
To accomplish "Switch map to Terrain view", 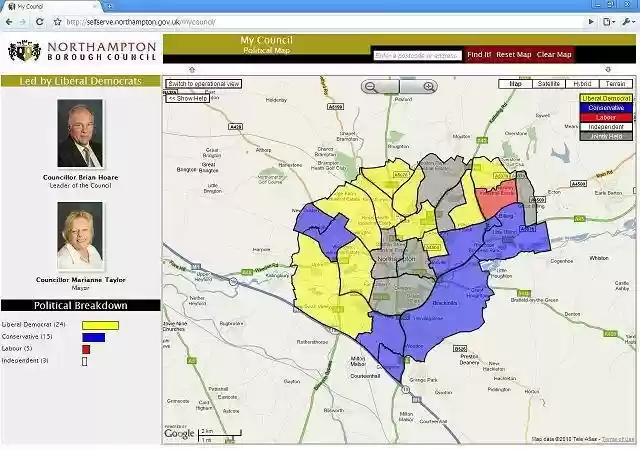I will pos(615,84).
